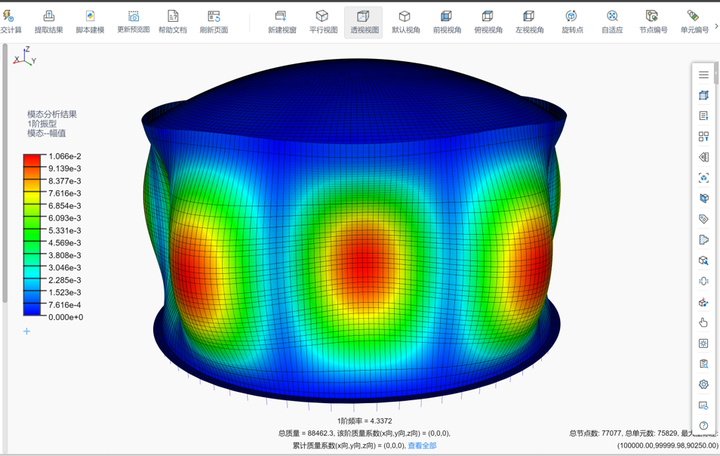Screen dimensions: 720x456
Task: Click the 旋转点 rotation point tool
Action: point(570,20)
